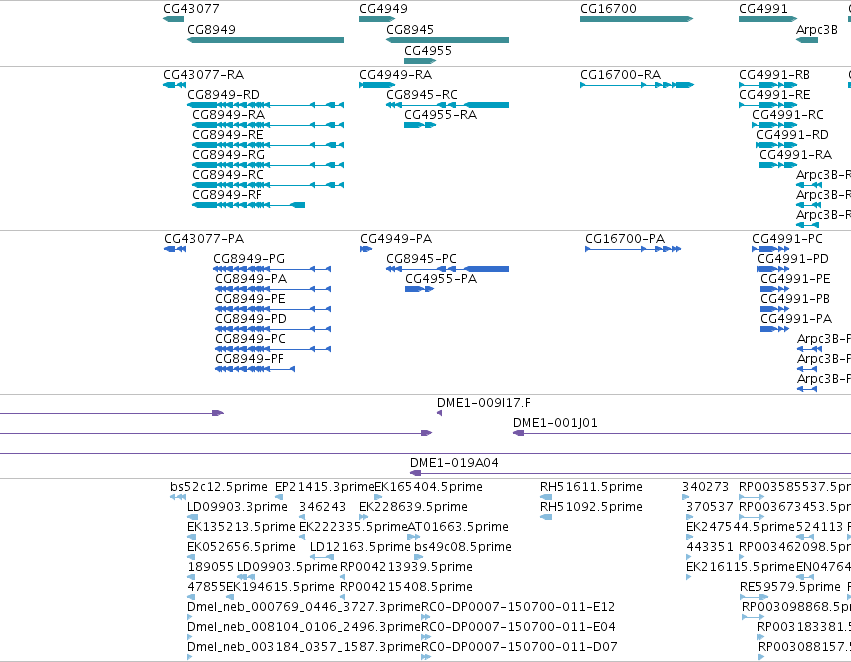Select protein CG8949-PC
The image size is (851, 662).
250,339
